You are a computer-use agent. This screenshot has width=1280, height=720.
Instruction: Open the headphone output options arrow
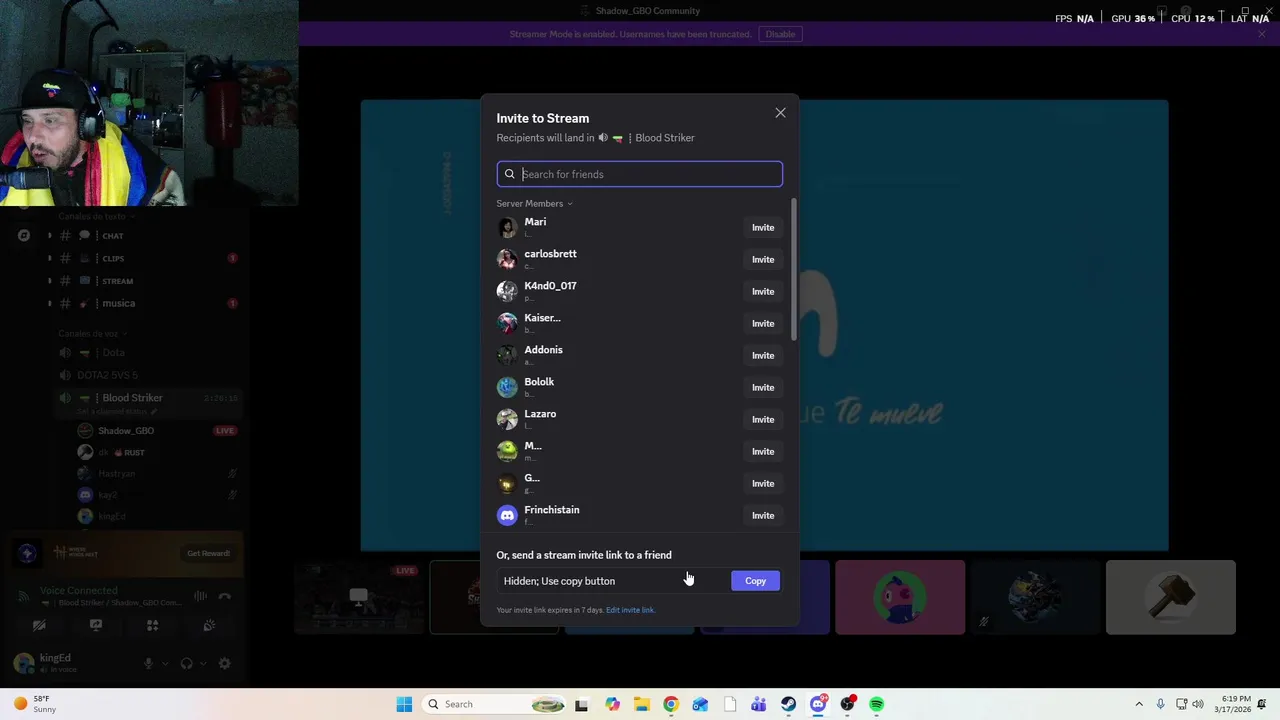(x=203, y=663)
